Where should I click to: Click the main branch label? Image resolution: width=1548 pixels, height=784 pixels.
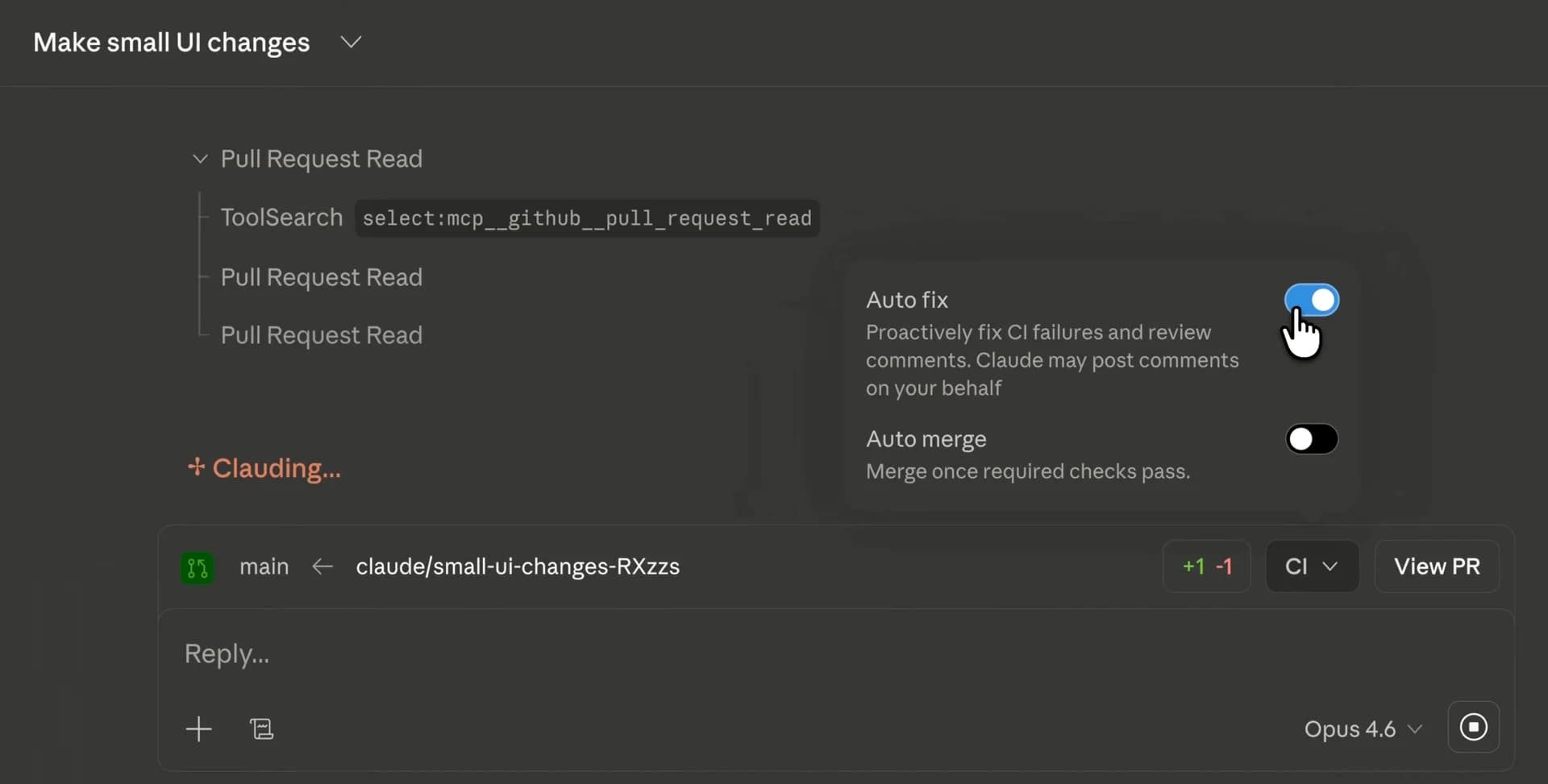click(x=264, y=566)
